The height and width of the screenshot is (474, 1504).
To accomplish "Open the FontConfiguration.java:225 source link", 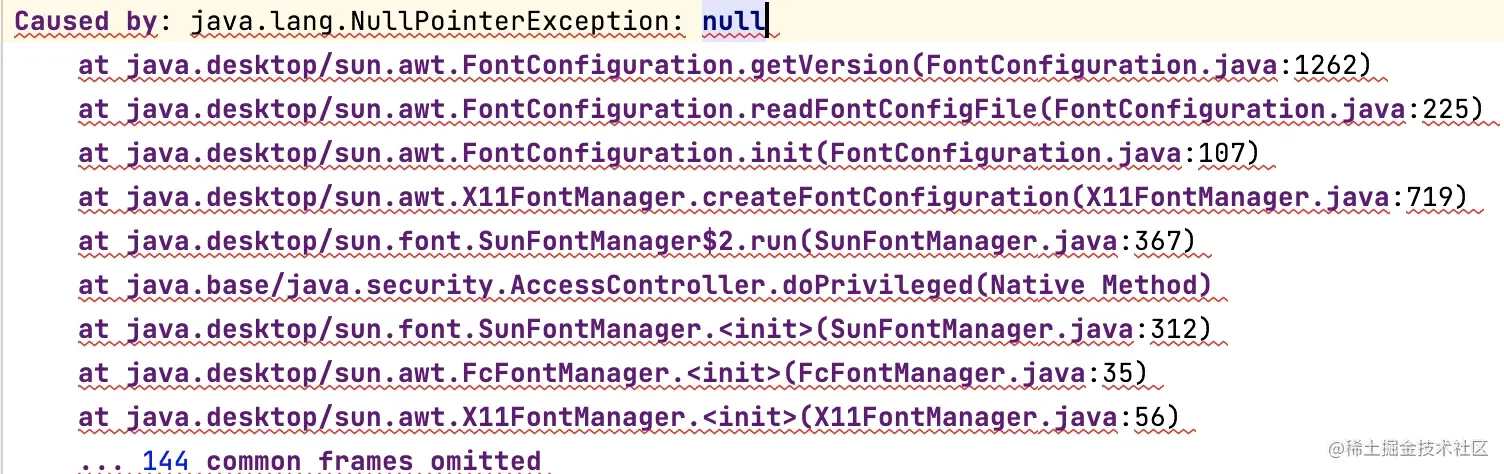I will click(x=1266, y=110).
